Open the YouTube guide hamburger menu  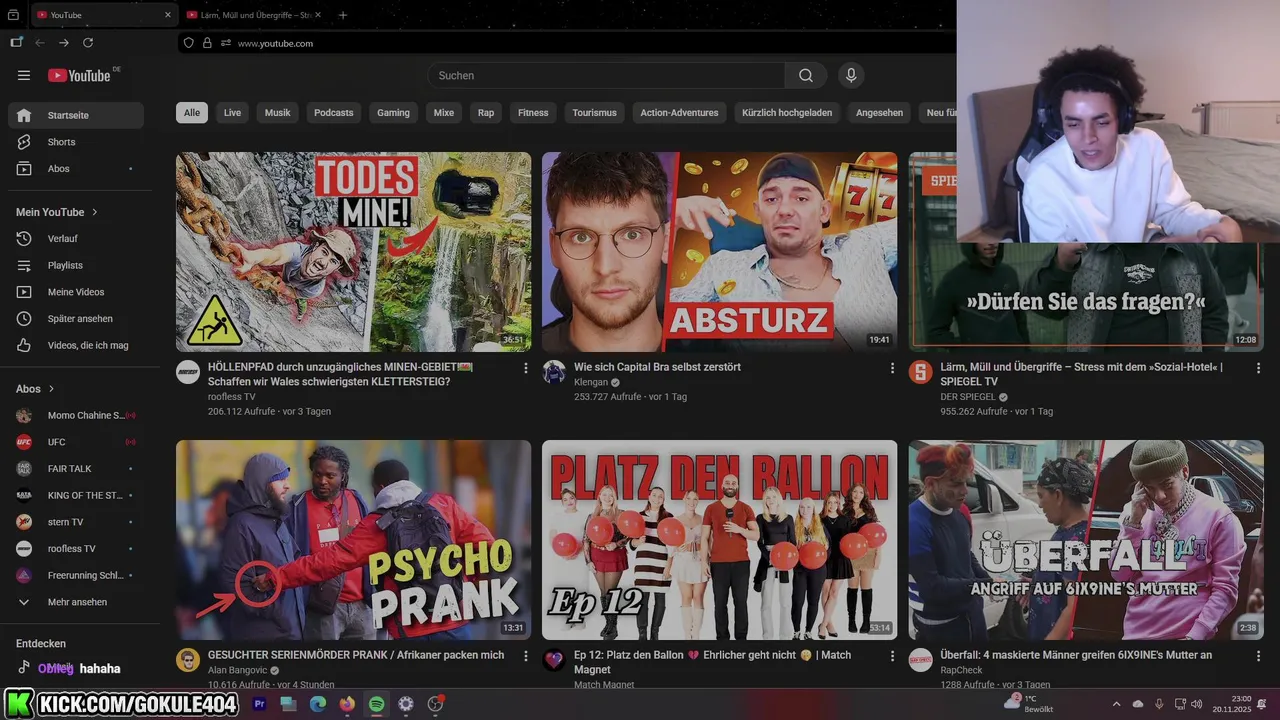[24, 75]
